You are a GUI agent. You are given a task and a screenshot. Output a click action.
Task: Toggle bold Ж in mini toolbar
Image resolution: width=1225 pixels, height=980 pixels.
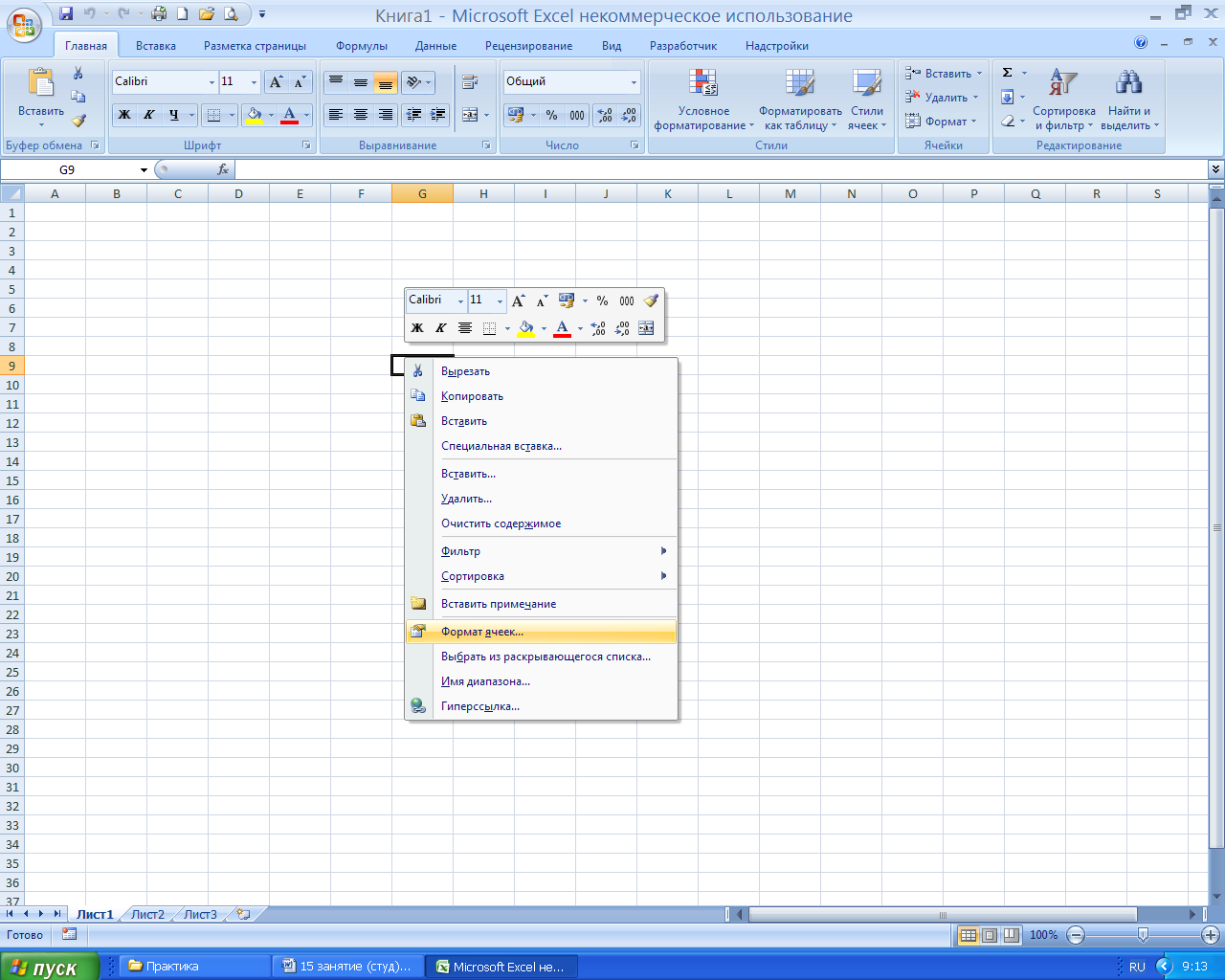pyautogui.click(x=417, y=328)
